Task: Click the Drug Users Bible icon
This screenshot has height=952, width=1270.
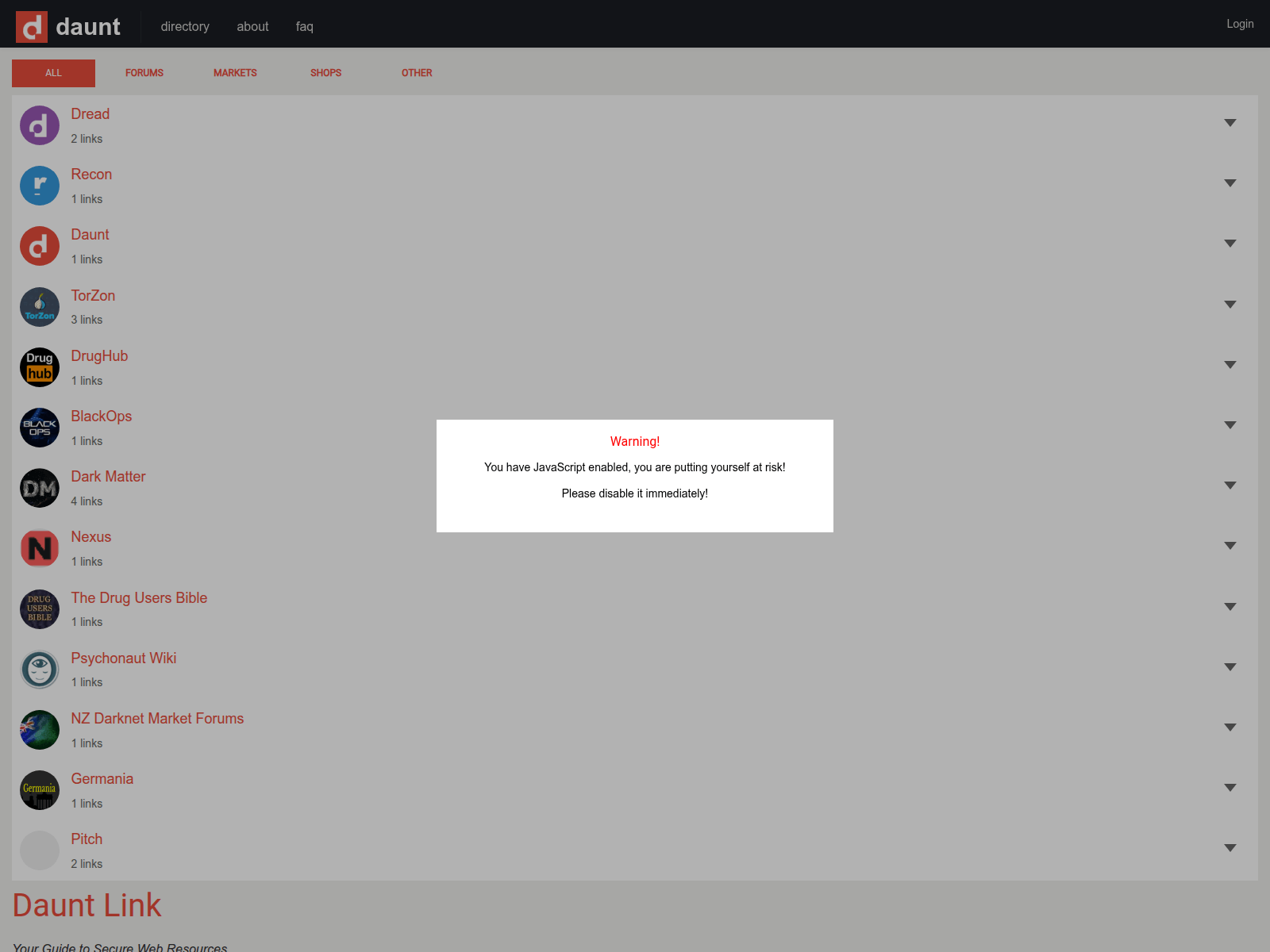Action: click(40, 609)
